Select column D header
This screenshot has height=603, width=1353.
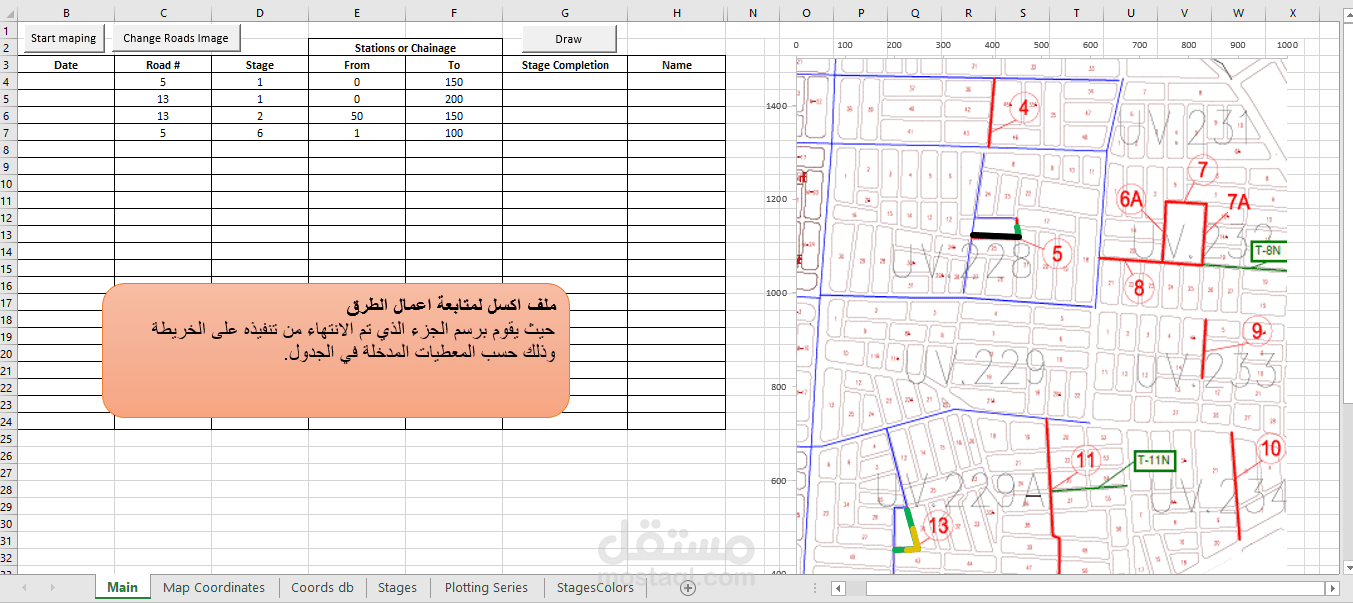(260, 13)
